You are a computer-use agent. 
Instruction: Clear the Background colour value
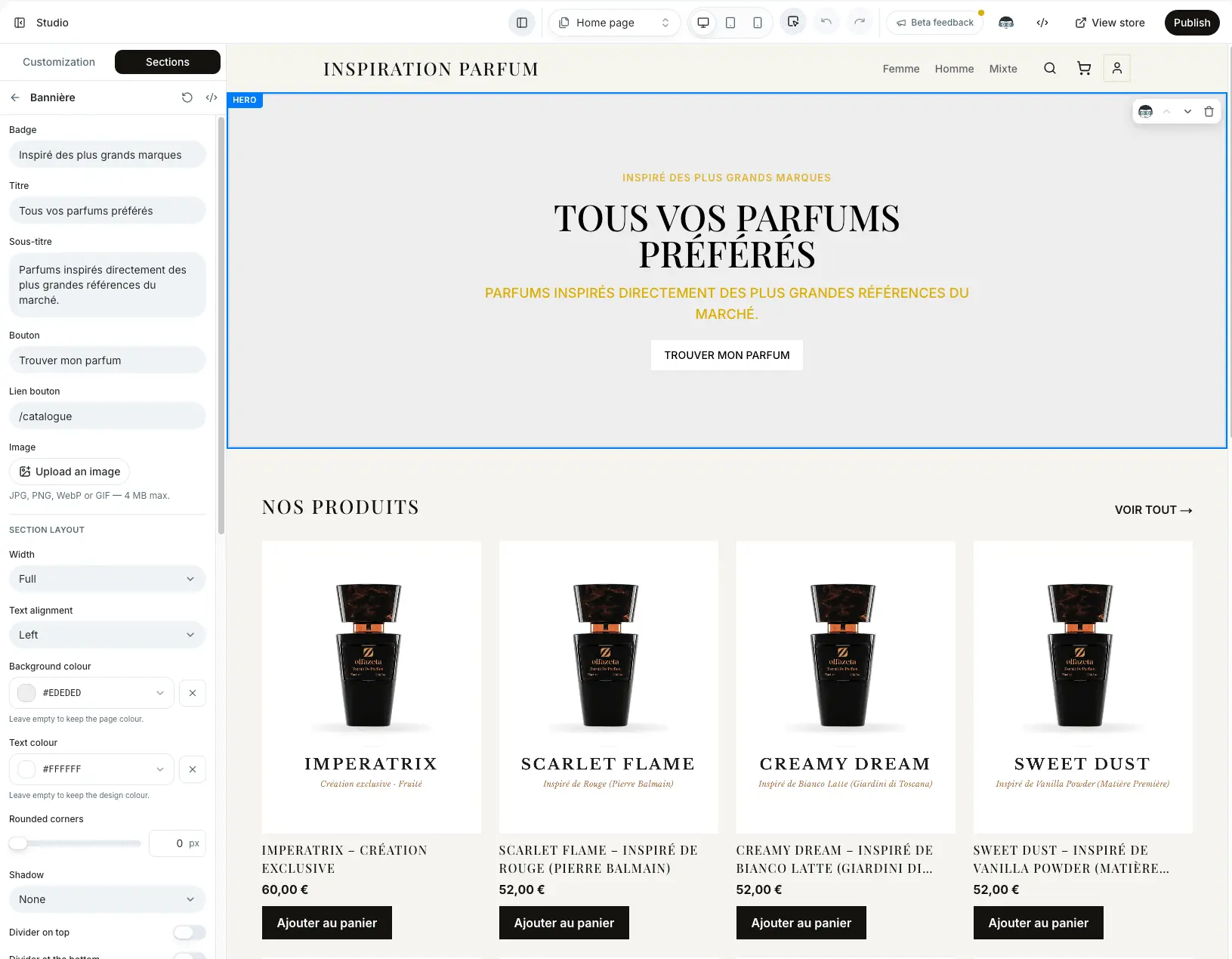[x=193, y=693]
